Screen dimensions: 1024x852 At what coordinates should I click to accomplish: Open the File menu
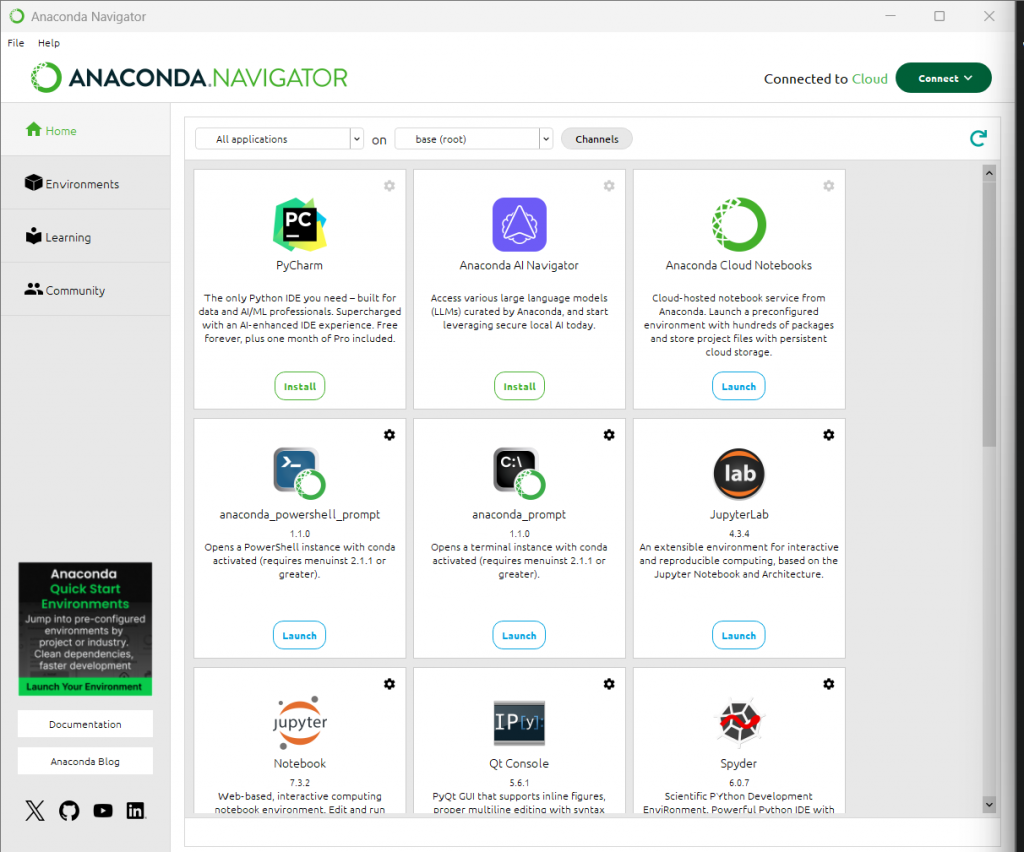[16, 43]
